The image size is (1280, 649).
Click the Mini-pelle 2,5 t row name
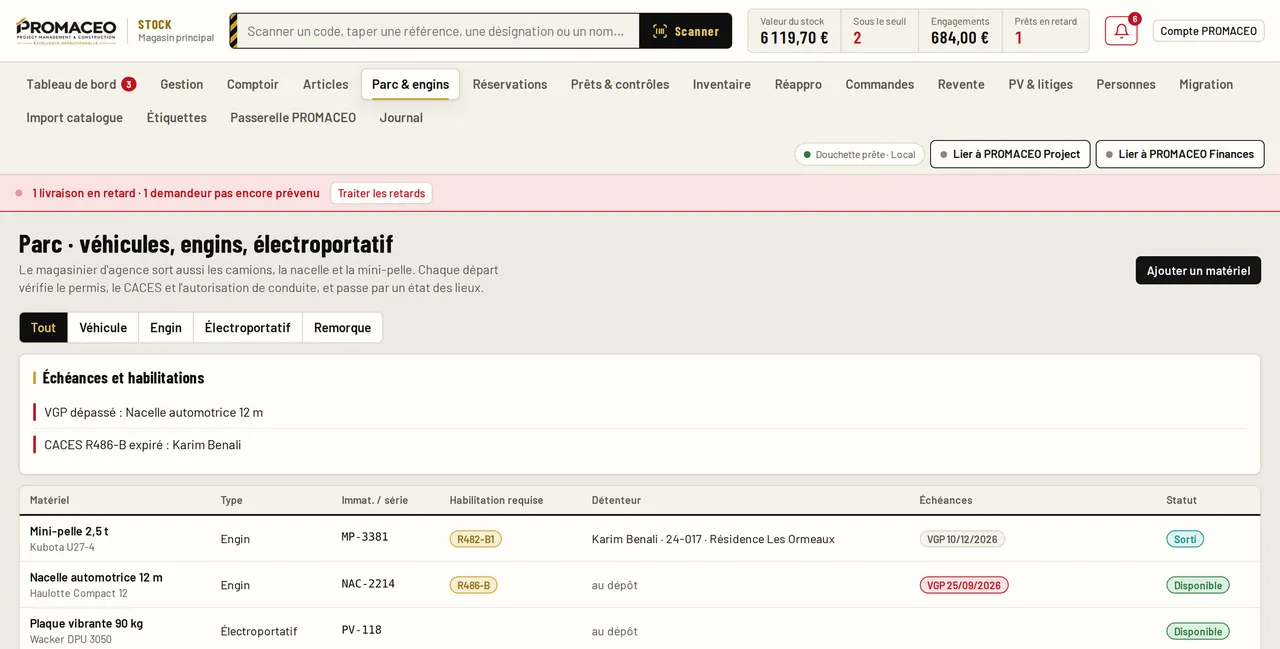pos(69,531)
